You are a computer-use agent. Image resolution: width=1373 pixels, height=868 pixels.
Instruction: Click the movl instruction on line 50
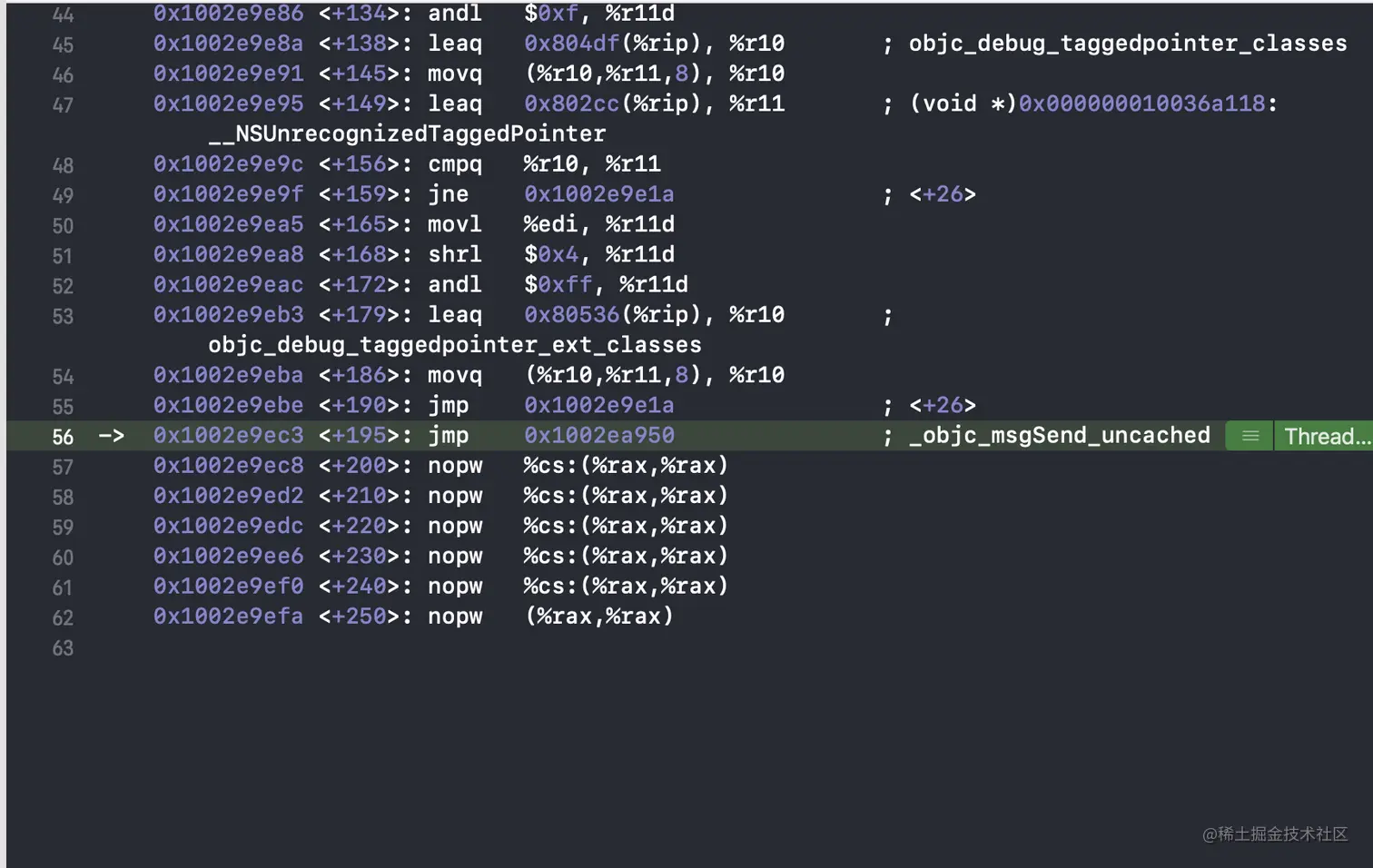click(455, 223)
